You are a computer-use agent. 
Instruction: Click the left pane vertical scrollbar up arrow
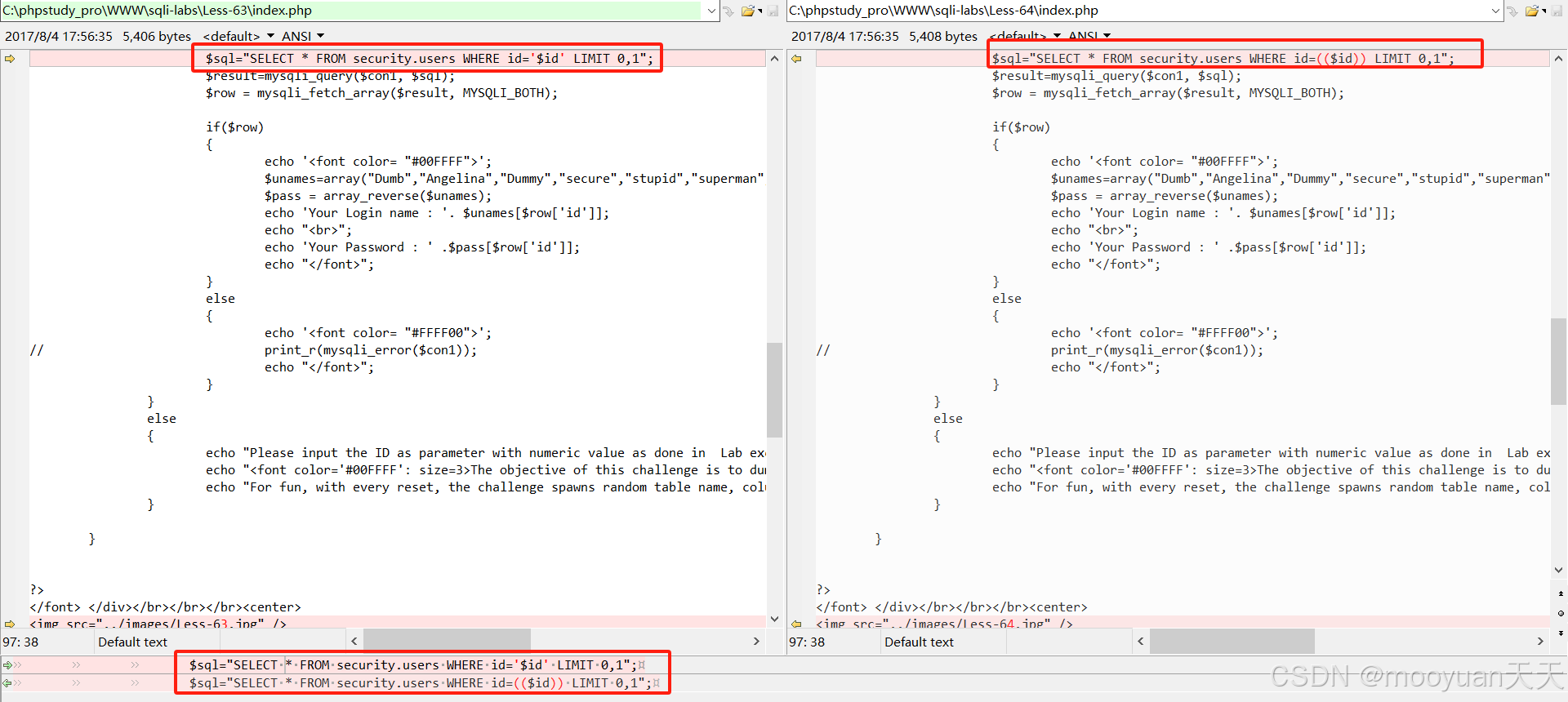(x=774, y=59)
